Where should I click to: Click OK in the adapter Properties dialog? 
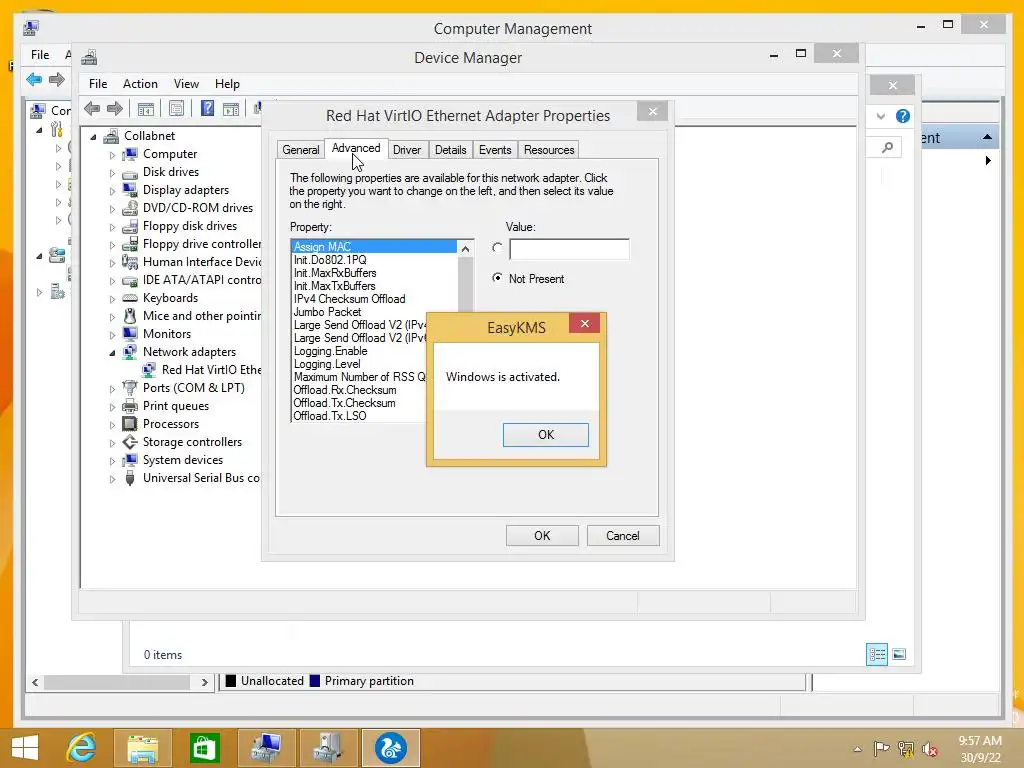pyautogui.click(x=542, y=536)
